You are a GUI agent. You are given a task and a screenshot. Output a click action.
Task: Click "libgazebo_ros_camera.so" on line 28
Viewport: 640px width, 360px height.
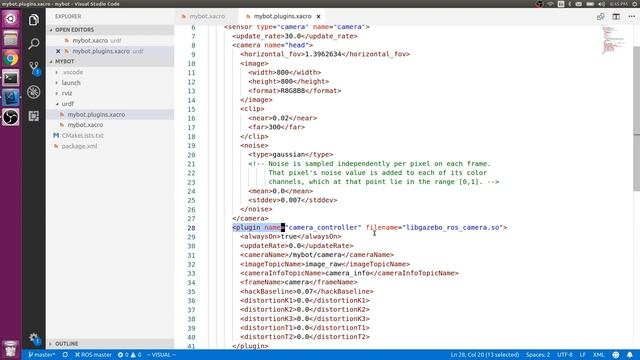(453, 227)
